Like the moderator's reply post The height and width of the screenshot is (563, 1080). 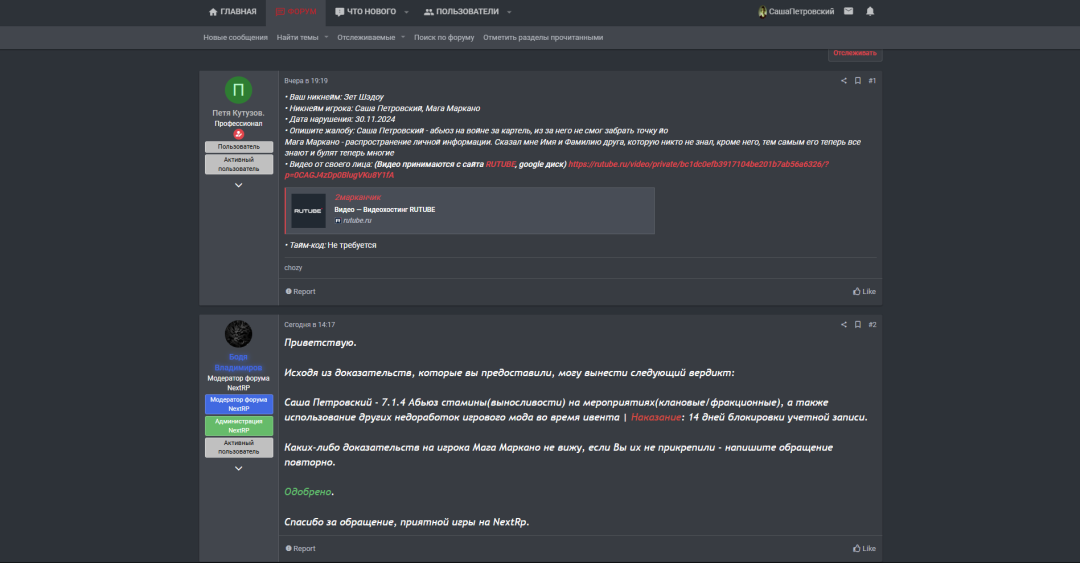coord(864,548)
